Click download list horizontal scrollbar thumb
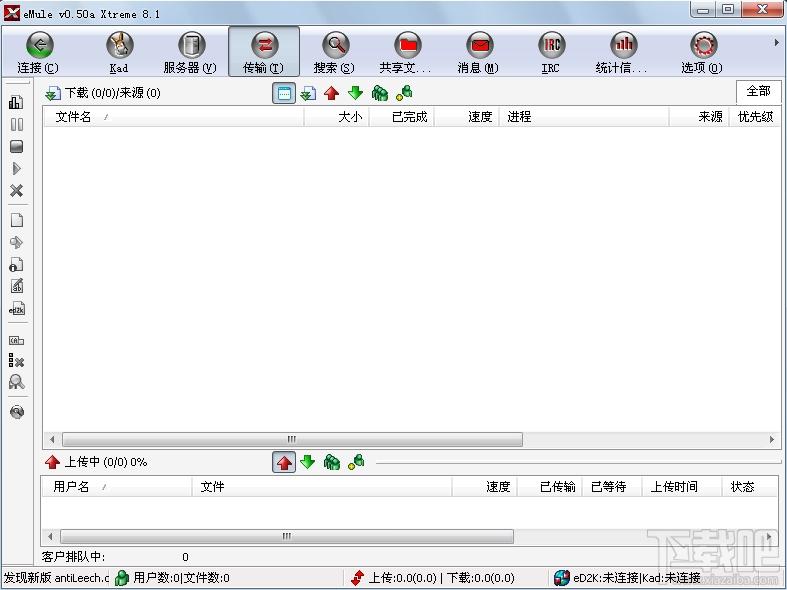The image size is (787, 590). pyautogui.click(x=292, y=439)
